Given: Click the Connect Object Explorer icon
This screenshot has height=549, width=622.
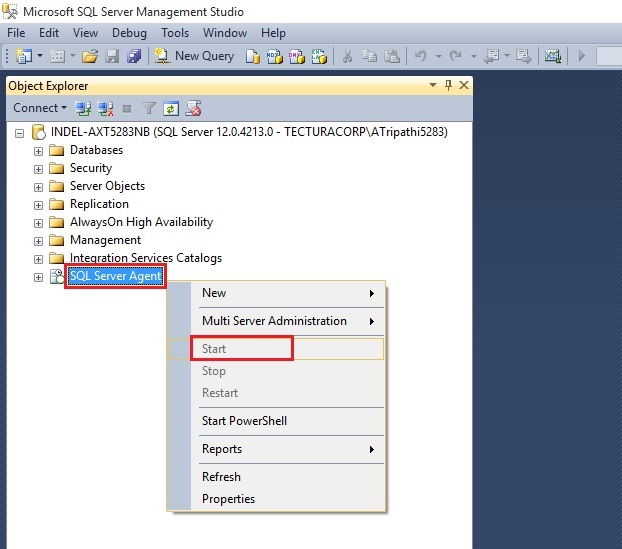Looking at the screenshot, I should tap(83, 108).
